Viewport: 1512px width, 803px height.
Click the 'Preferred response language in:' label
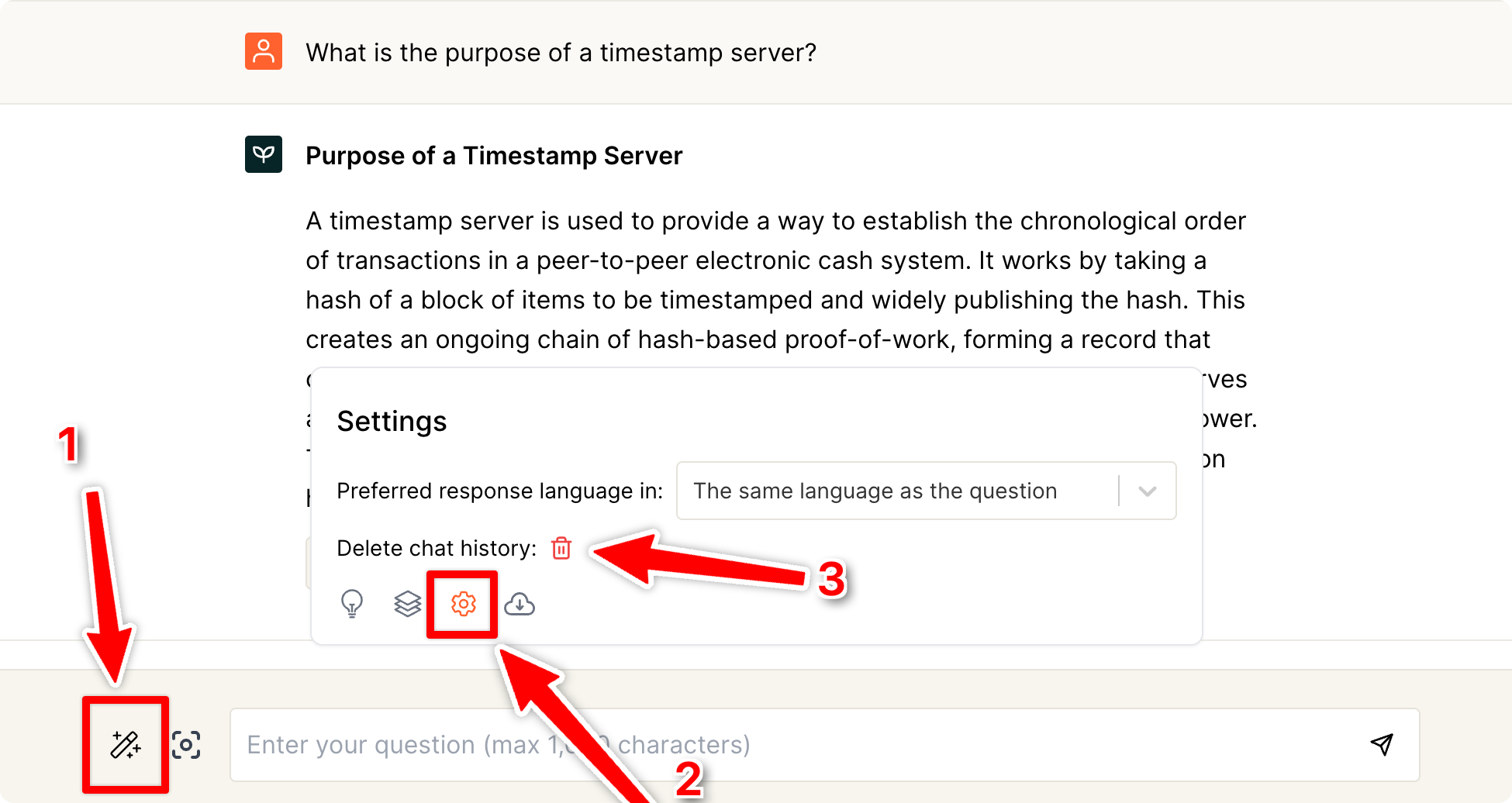tap(499, 491)
